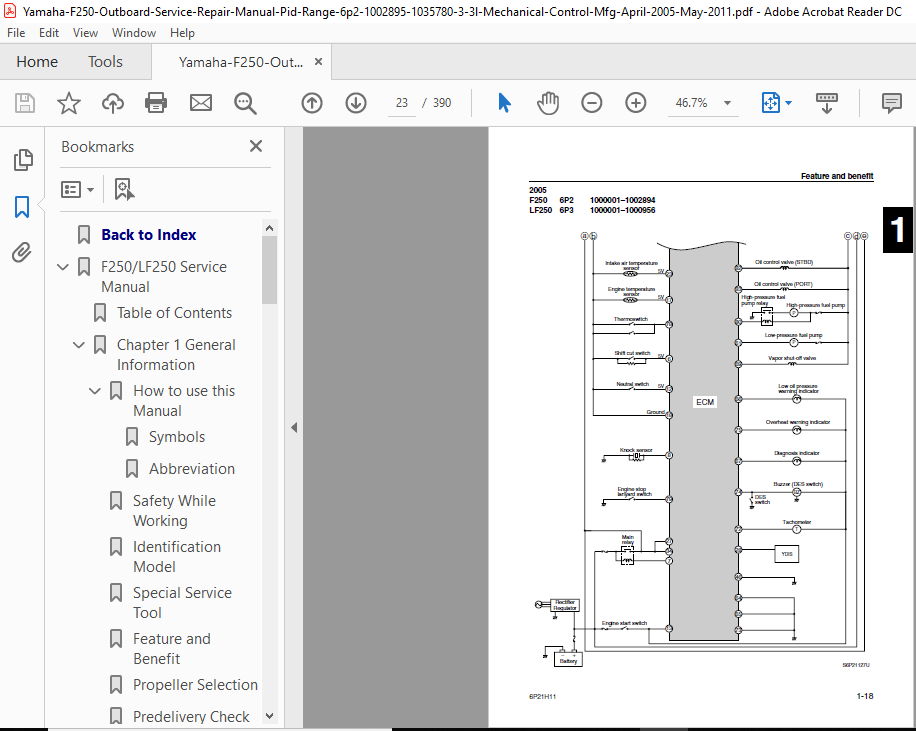Click the cloud upload icon

tap(113, 103)
